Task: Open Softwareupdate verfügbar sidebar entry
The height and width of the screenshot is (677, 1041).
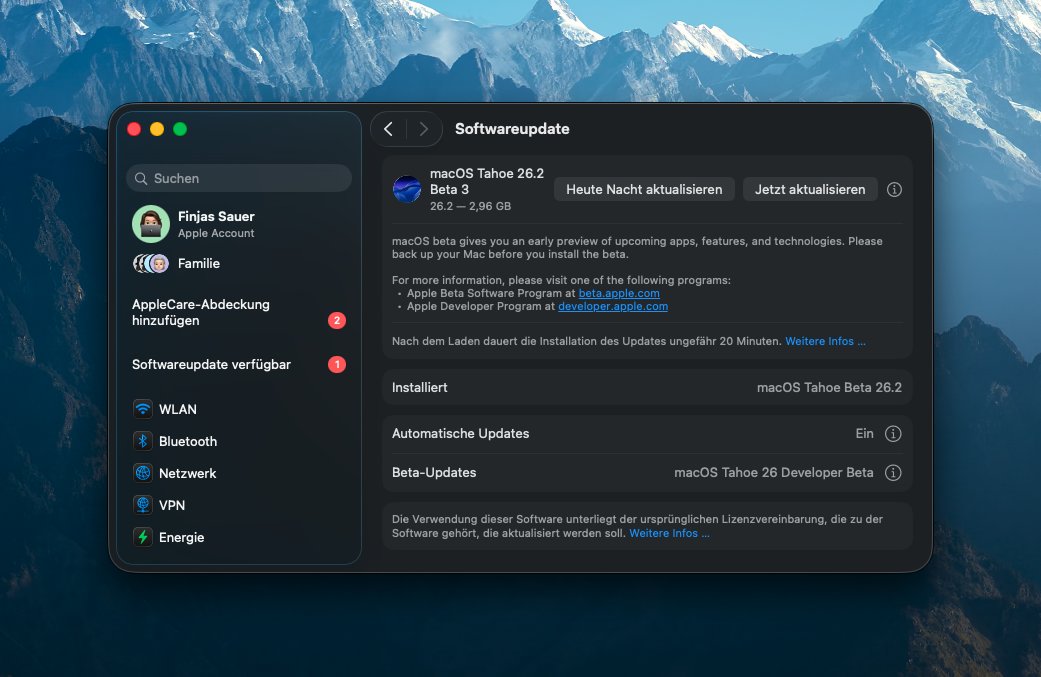Action: (x=239, y=364)
